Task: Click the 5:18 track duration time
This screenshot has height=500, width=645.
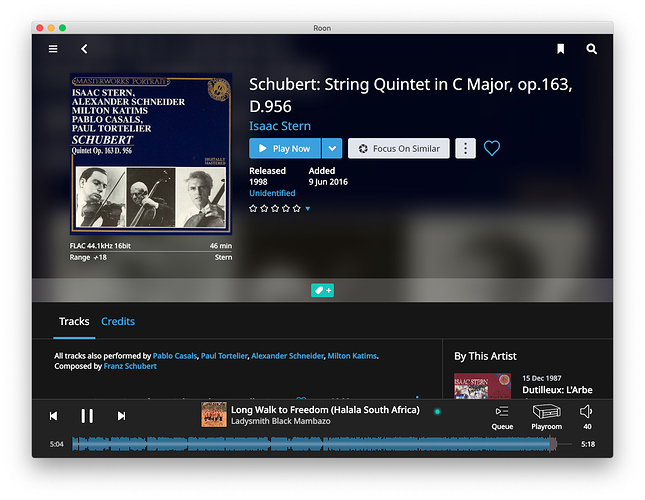Action: tap(588, 444)
